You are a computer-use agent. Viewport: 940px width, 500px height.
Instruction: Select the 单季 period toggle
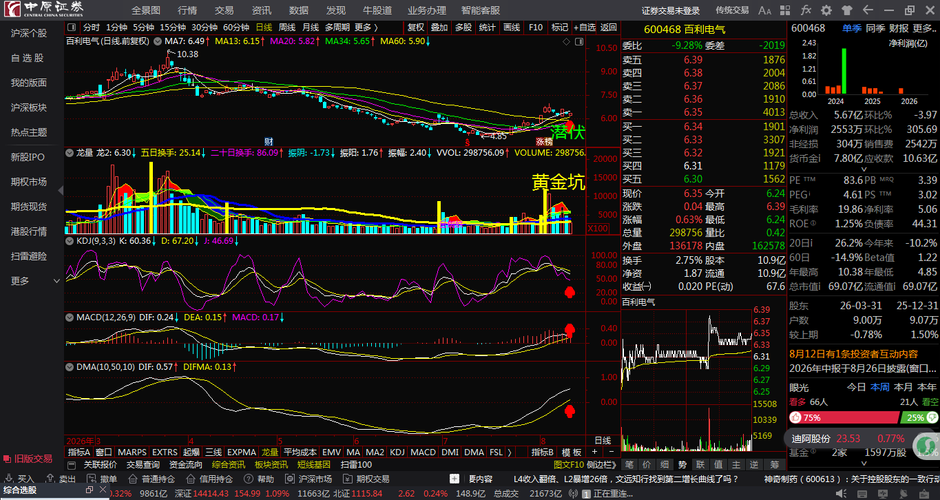[x=851, y=28]
